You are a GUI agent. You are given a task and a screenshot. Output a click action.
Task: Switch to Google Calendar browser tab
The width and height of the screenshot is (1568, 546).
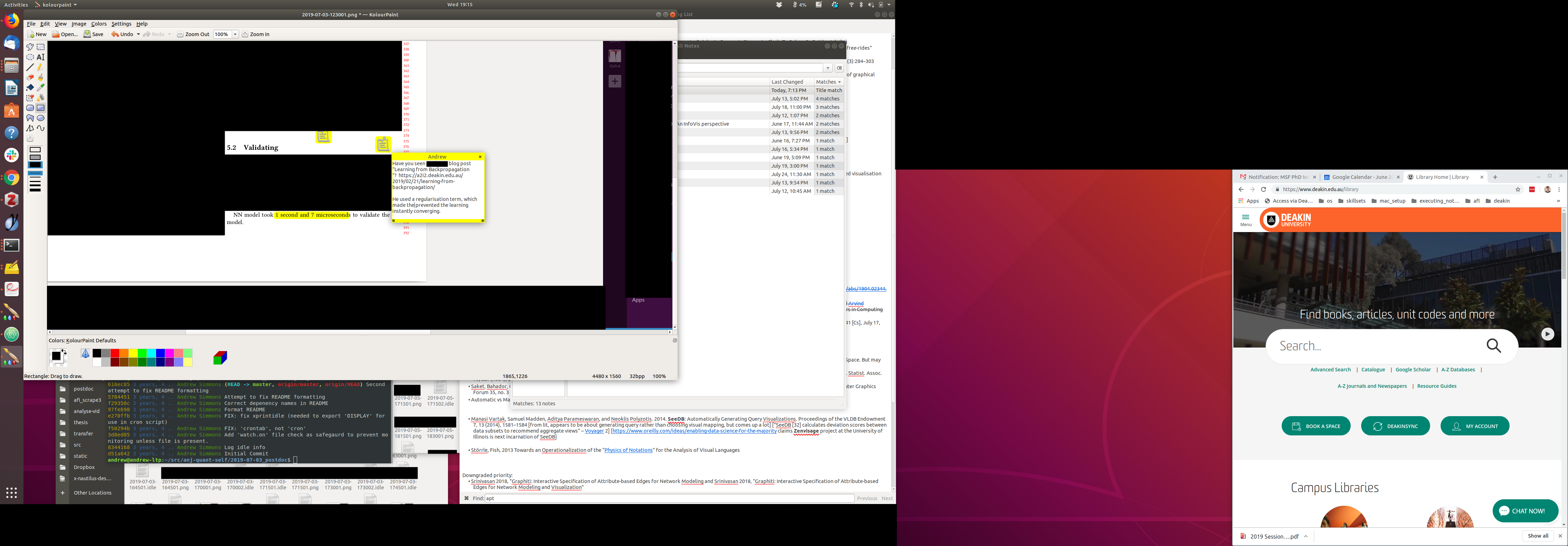(1361, 177)
